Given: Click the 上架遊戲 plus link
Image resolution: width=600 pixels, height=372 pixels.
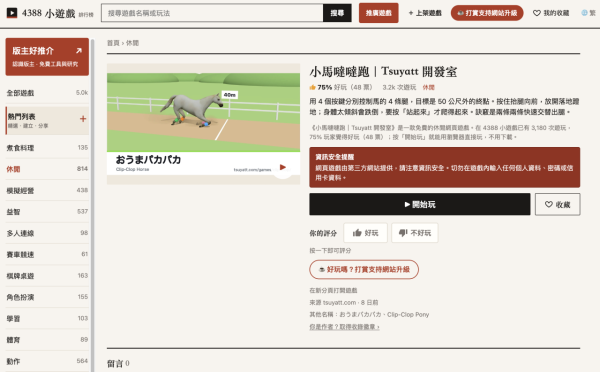Looking at the screenshot, I should coord(425,13).
